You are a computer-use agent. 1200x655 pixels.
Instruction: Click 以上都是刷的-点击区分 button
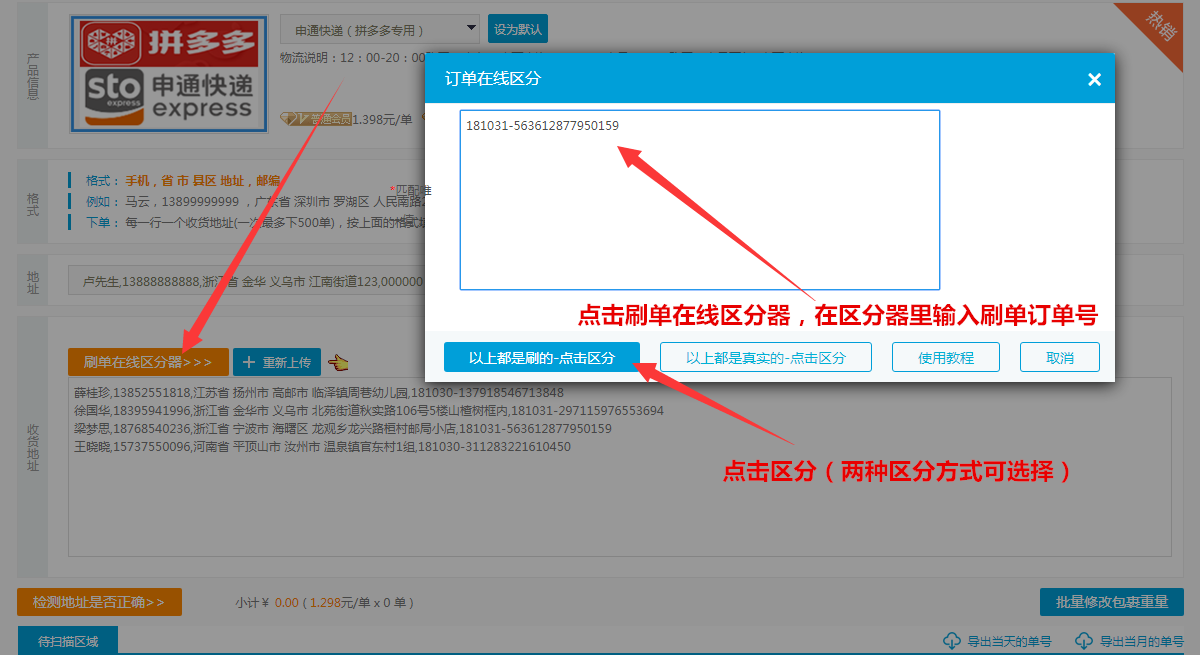click(541, 357)
